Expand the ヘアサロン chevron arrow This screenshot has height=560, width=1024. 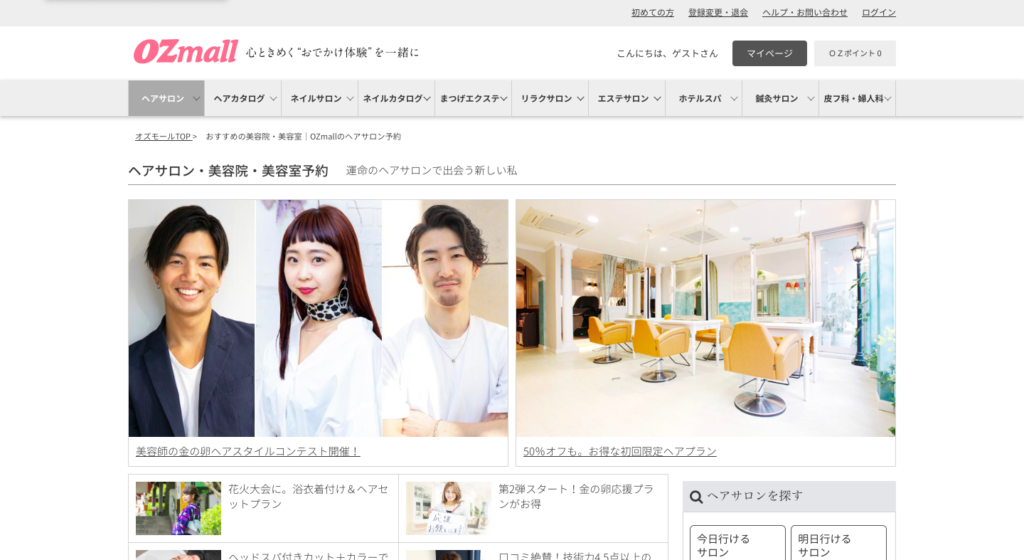[x=196, y=99]
